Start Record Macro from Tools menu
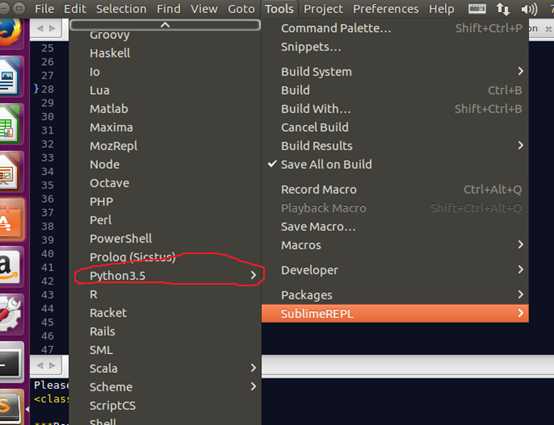The width and height of the screenshot is (554, 425). point(395,189)
